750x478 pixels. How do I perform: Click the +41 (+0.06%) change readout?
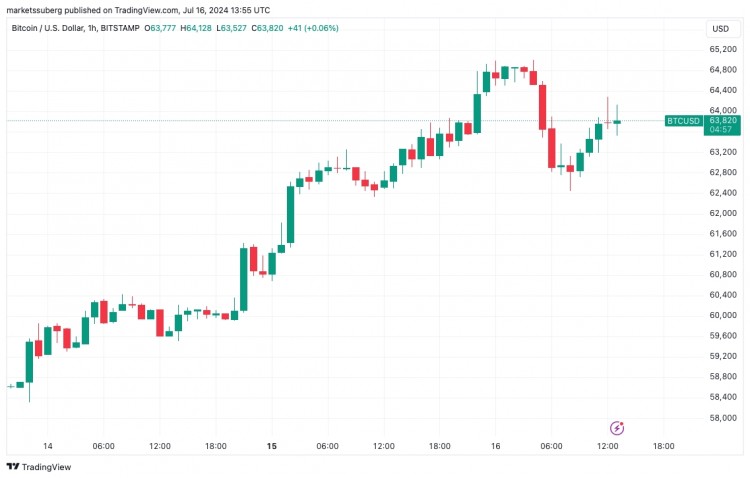pyautogui.click(x=313, y=28)
